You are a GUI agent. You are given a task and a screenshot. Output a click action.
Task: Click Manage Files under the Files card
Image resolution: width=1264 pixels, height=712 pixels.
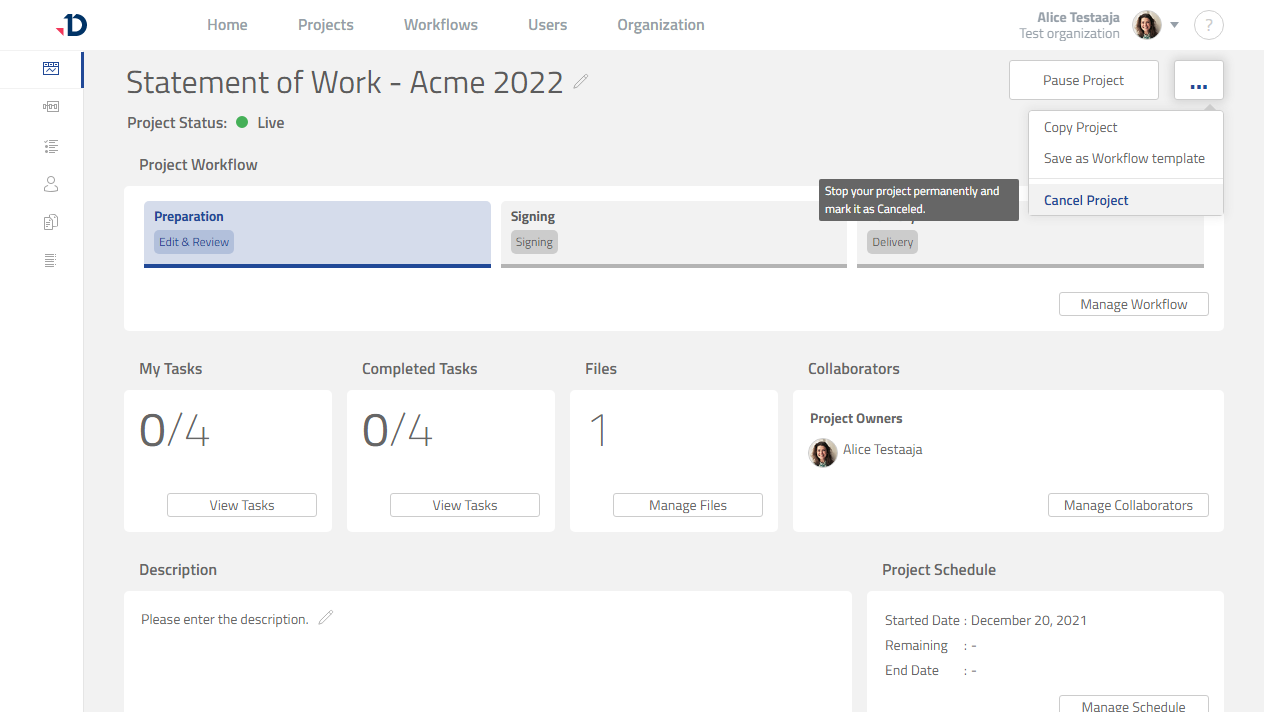coord(687,505)
